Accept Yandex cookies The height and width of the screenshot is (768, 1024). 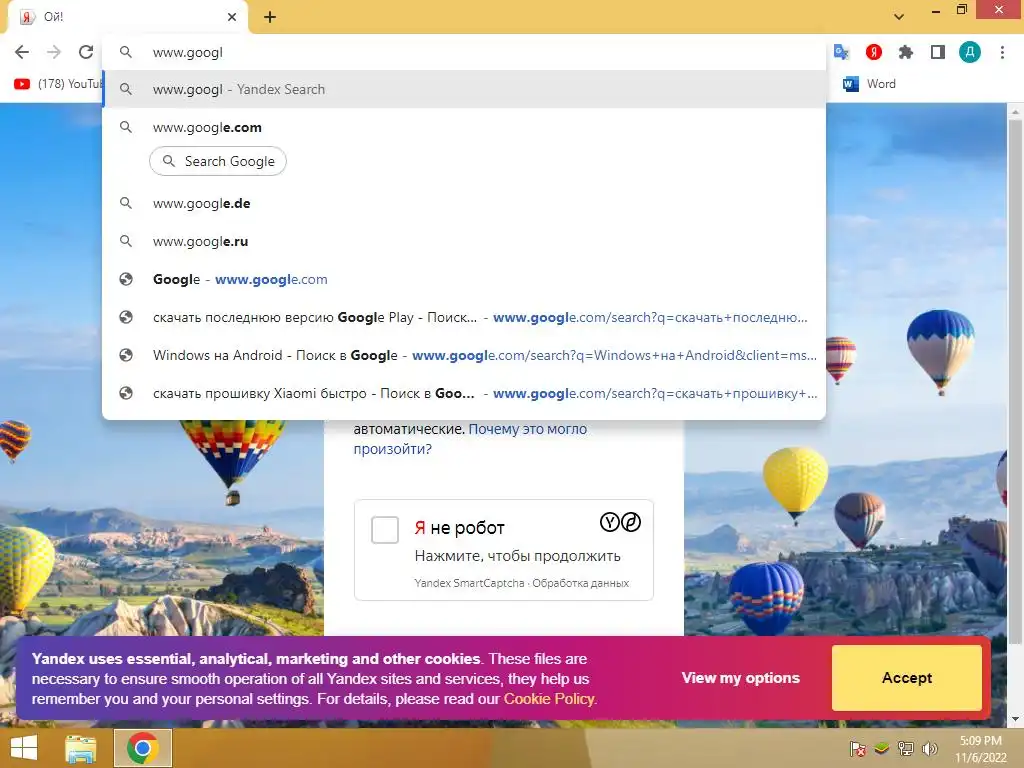point(906,678)
